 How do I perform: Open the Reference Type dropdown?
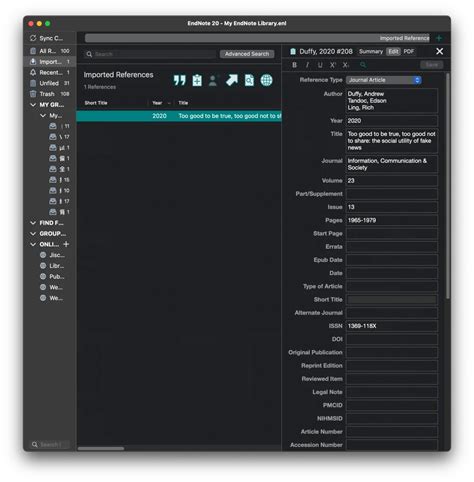click(x=384, y=80)
